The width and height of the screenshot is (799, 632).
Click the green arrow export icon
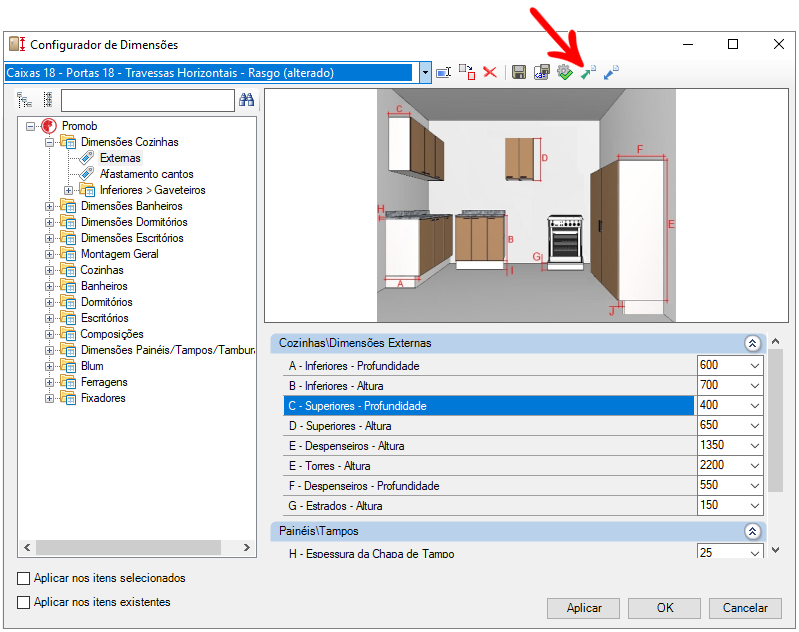pyautogui.click(x=588, y=72)
